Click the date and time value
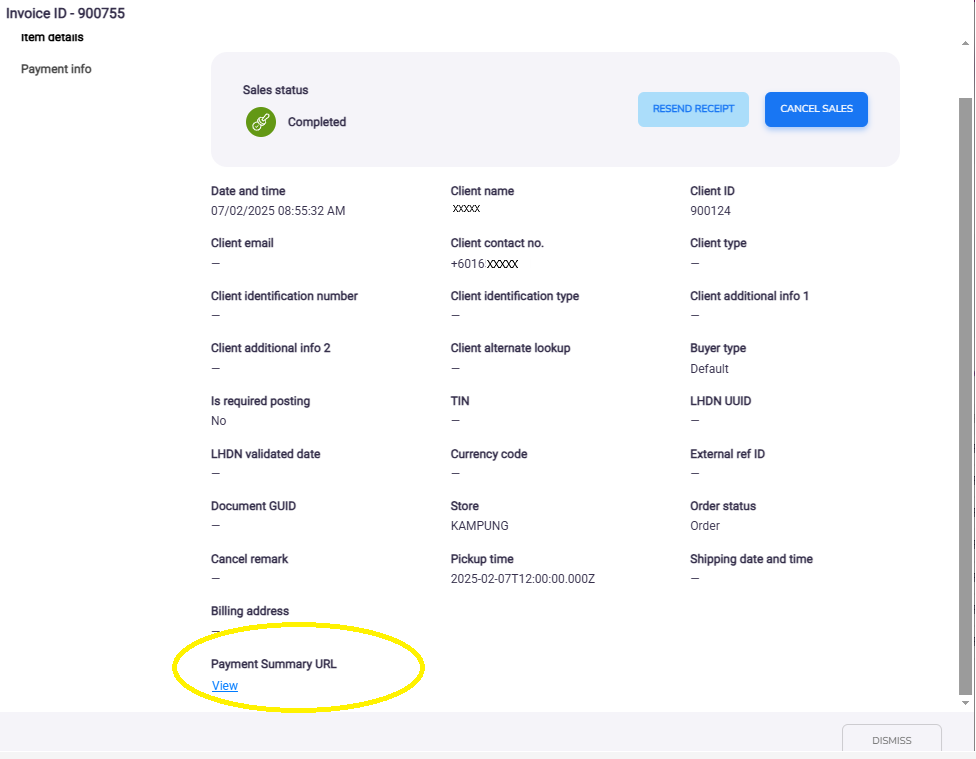 click(277, 210)
